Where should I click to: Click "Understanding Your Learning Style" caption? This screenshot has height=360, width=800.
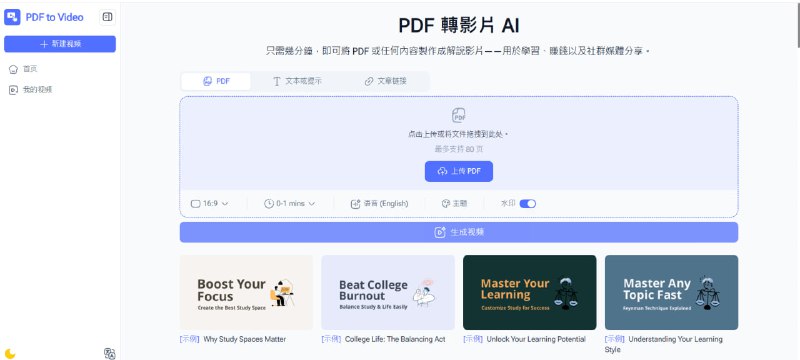(x=664, y=344)
